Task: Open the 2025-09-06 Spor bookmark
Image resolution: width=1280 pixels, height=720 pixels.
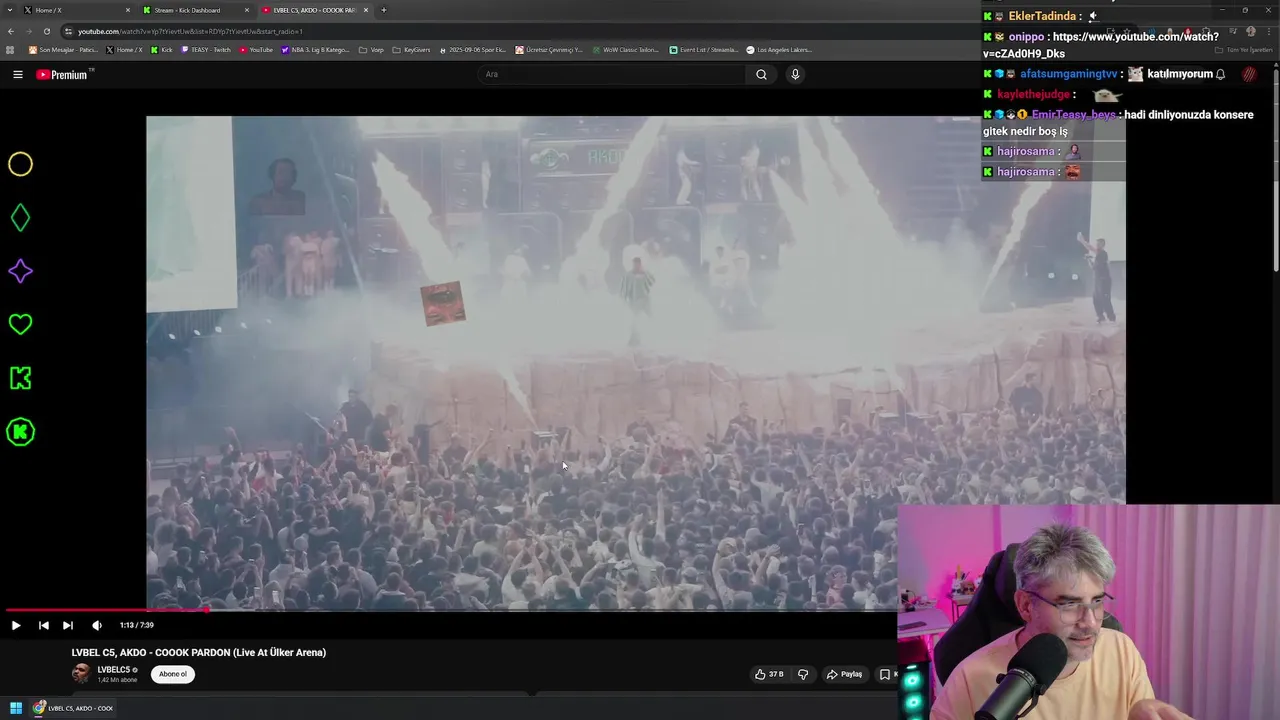Action: (472, 49)
